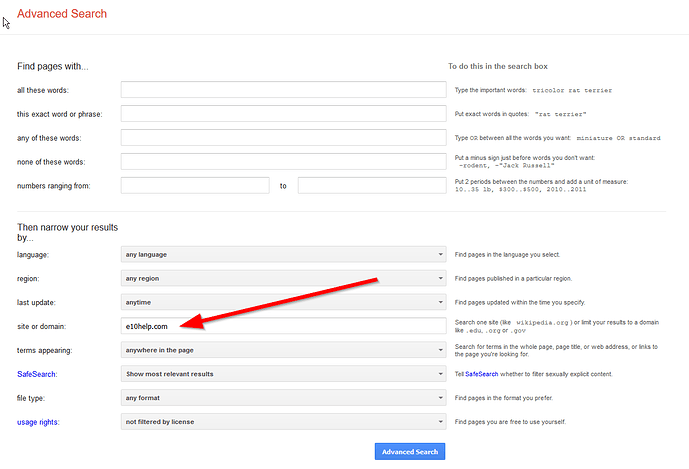The image size is (689, 469).
Task: Open the 'language' label link
Action: pyautogui.click(x=33, y=255)
